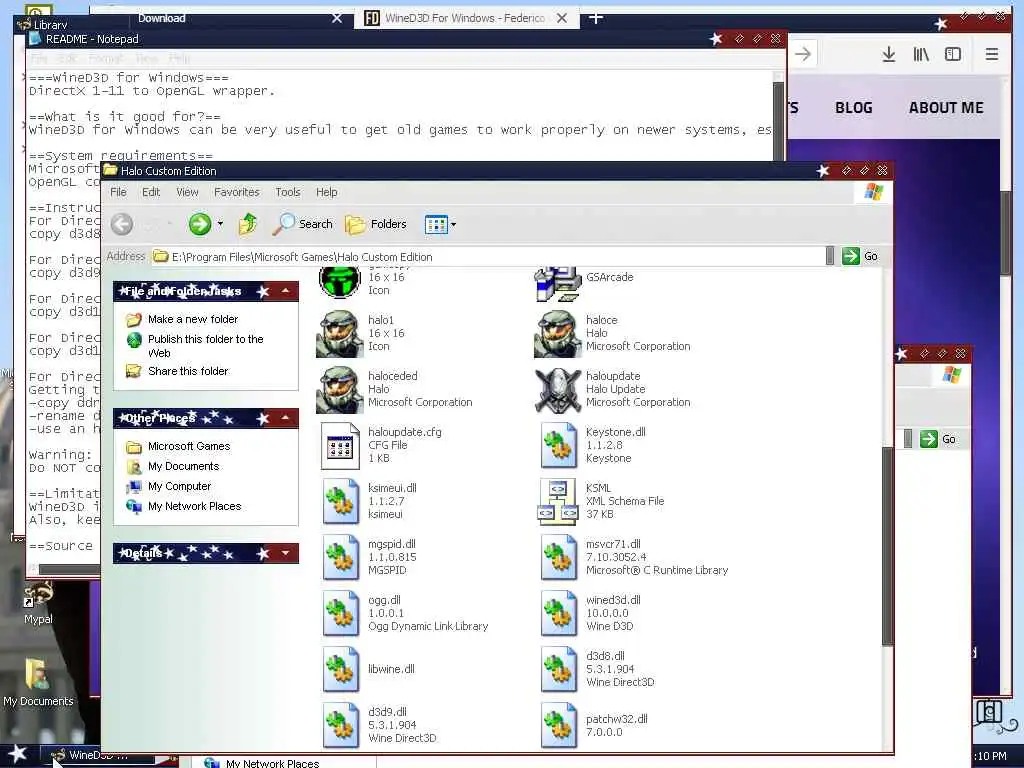Click the green Forward arrow button
The image size is (1024, 768).
pyautogui.click(x=200, y=224)
